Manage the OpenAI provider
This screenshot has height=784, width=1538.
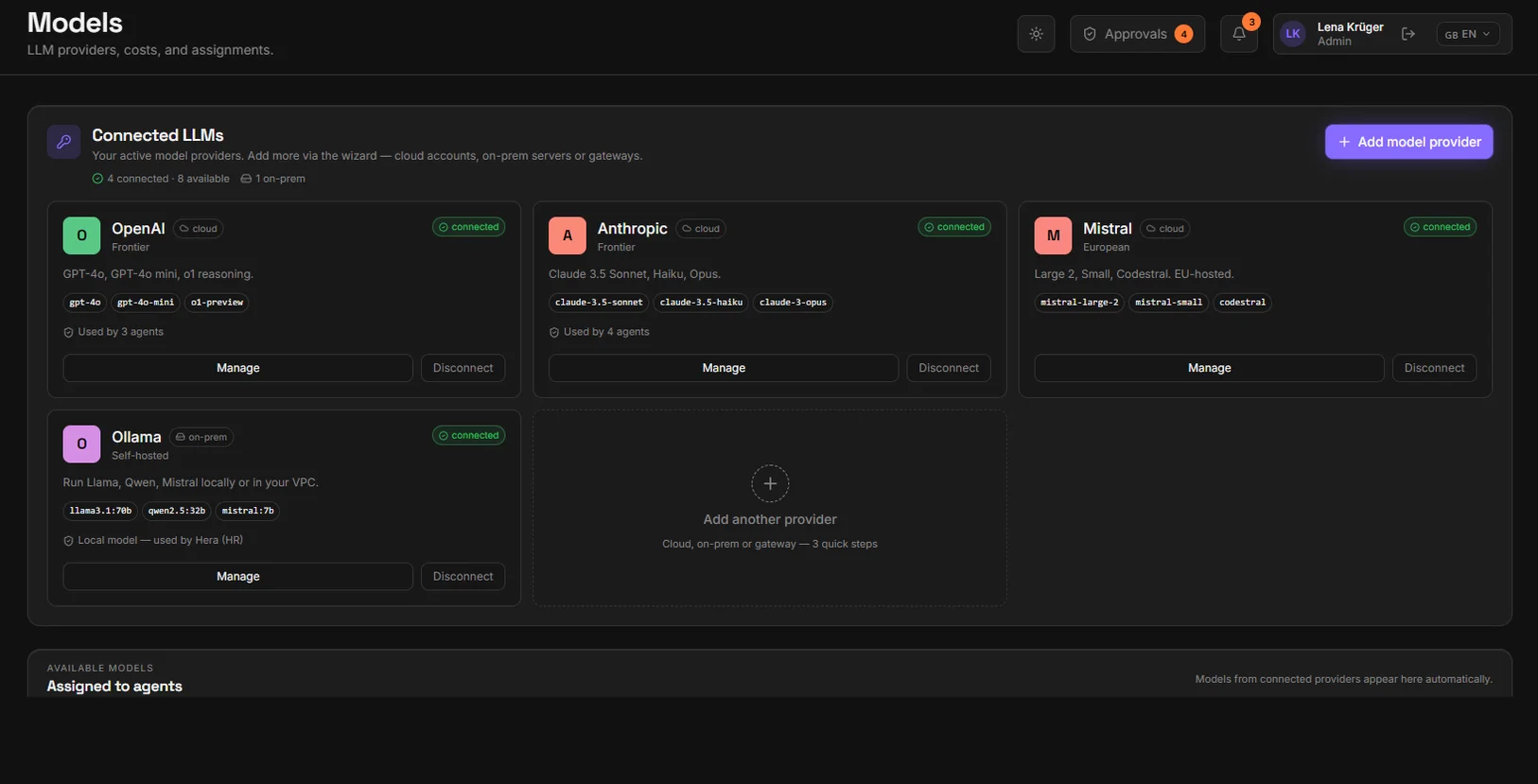(238, 368)
